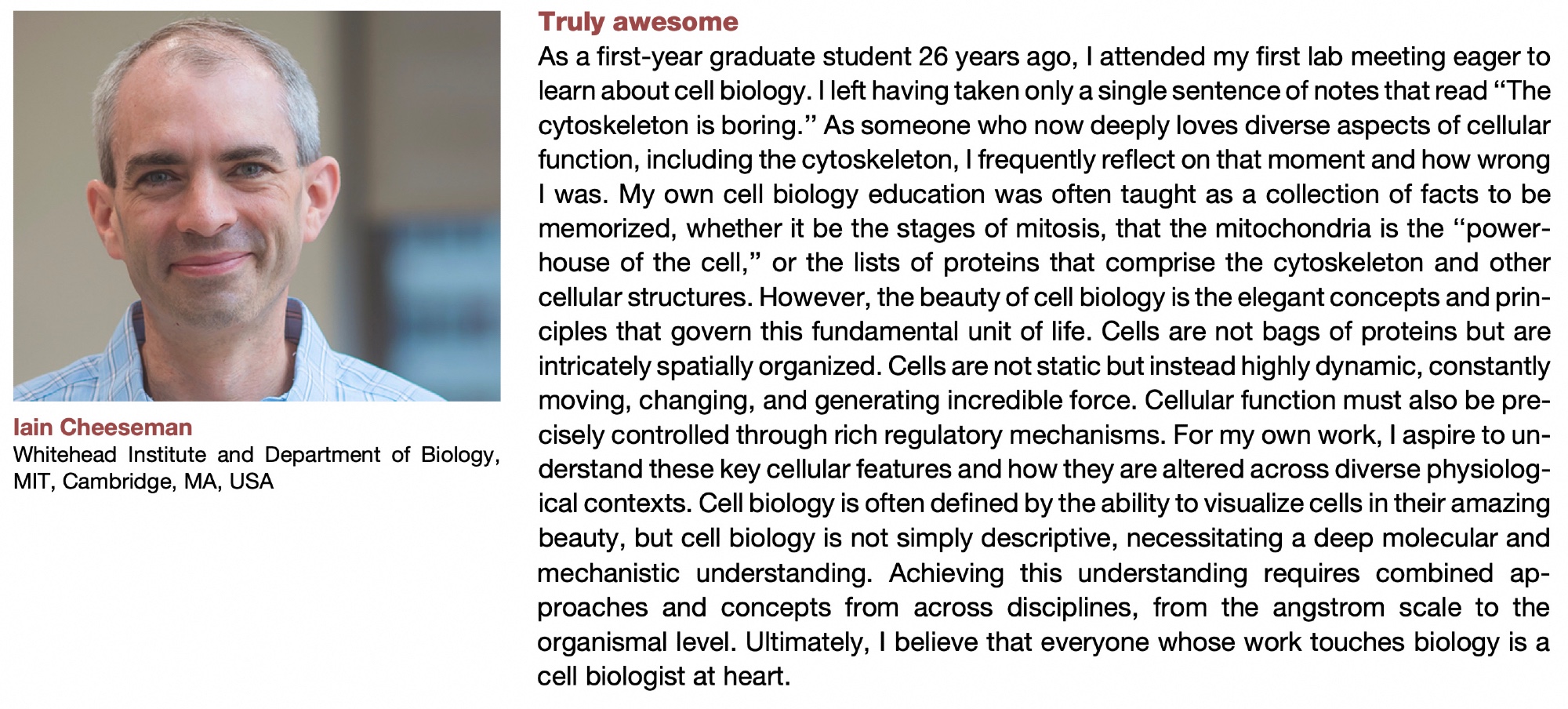Image resolution: width=1568 pixels, height=709 pixels.
Task: Click the word "Ultimately" near the end
Action: (x=807, y=642)
